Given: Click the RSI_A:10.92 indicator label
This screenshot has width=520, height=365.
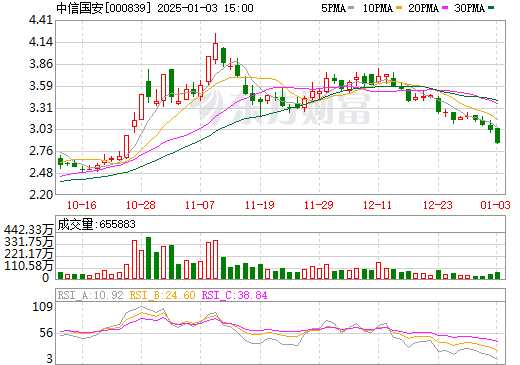Looking at the screenshot, I should (x=91, y=295).
